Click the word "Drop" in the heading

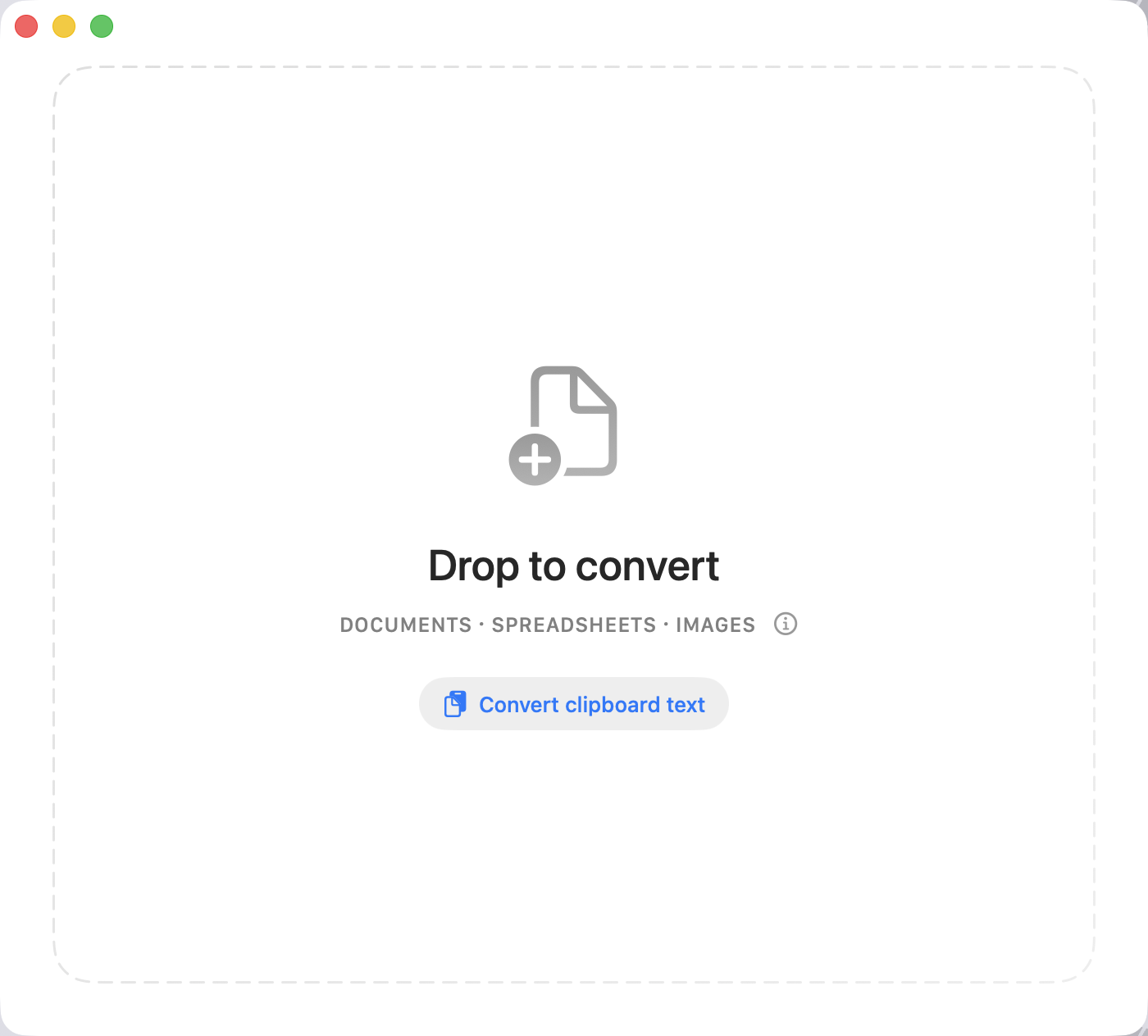click(474, 566)
